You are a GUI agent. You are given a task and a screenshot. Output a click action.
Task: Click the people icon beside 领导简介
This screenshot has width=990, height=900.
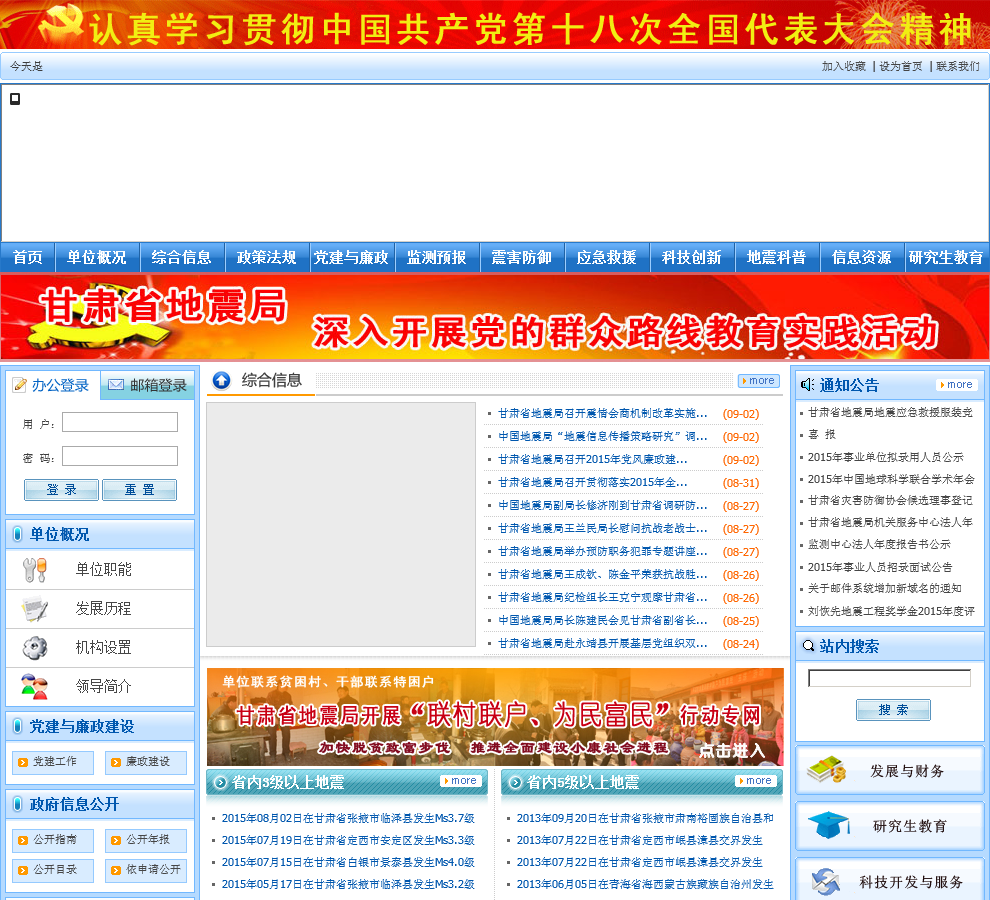[x=34, y=687]
